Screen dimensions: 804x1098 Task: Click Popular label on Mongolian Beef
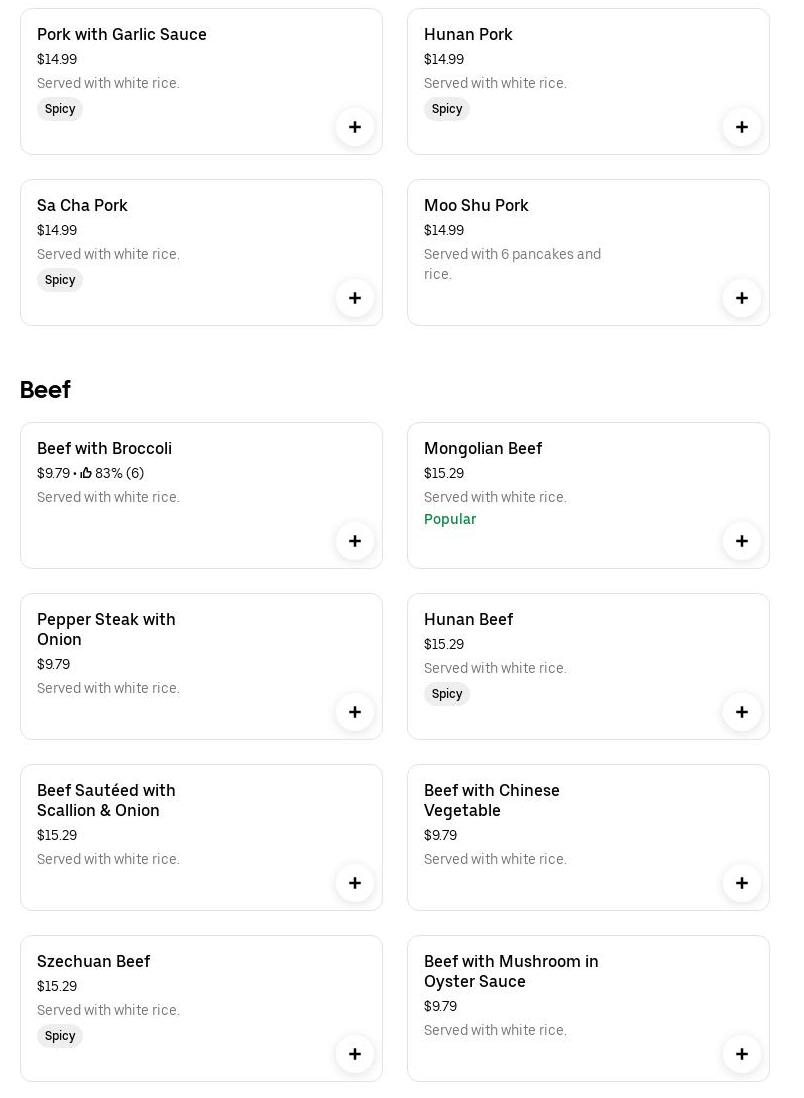coord(450,520)
